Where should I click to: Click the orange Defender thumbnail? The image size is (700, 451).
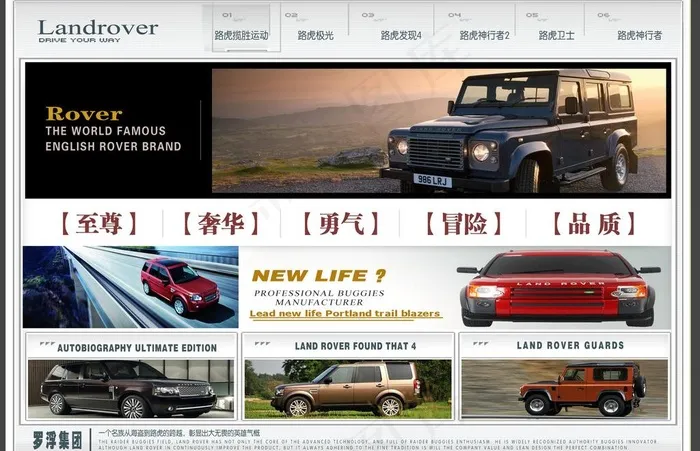[x=565, y=389]
